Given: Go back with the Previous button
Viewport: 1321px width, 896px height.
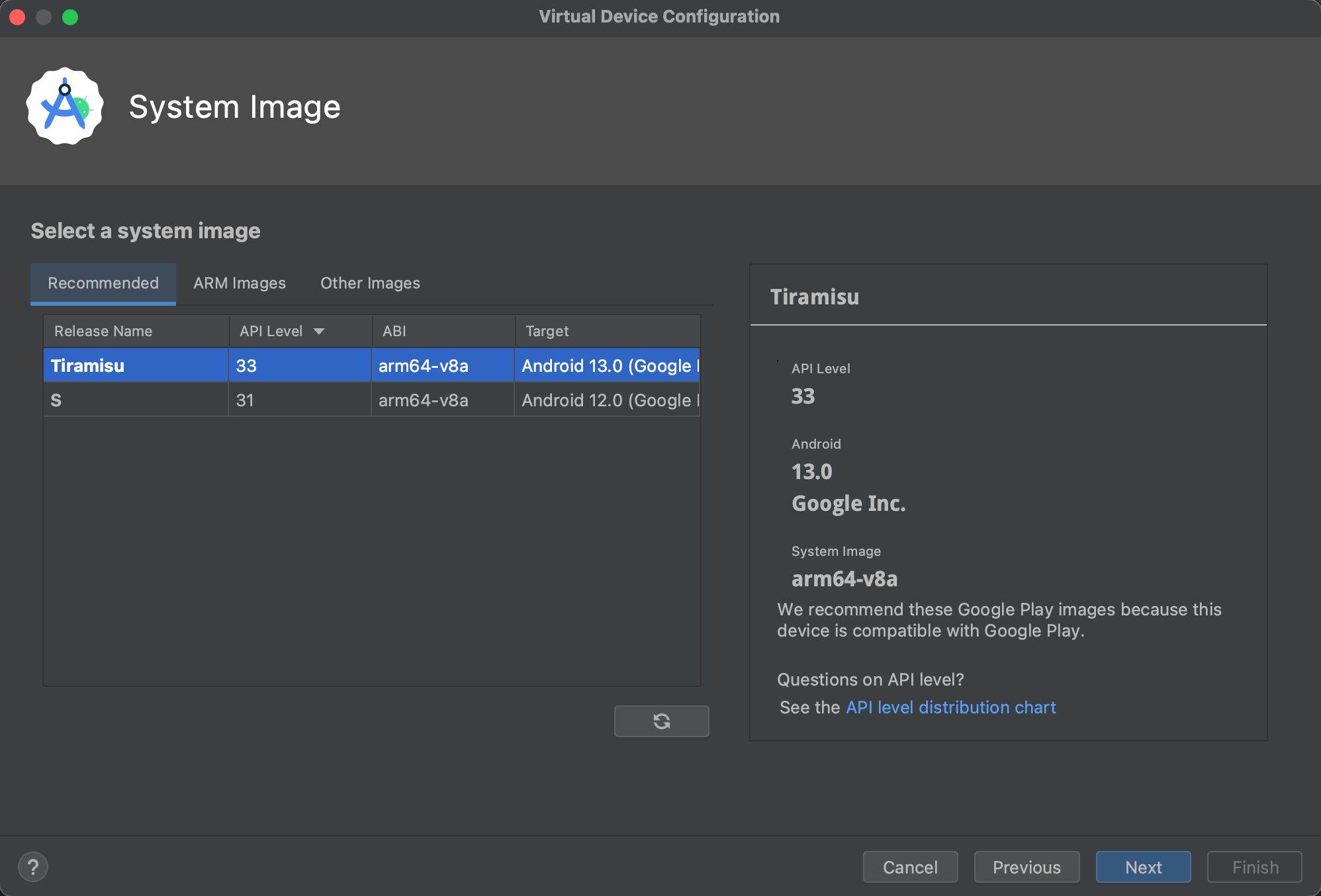Looking at the screenshot, I should pos(1026,867).
